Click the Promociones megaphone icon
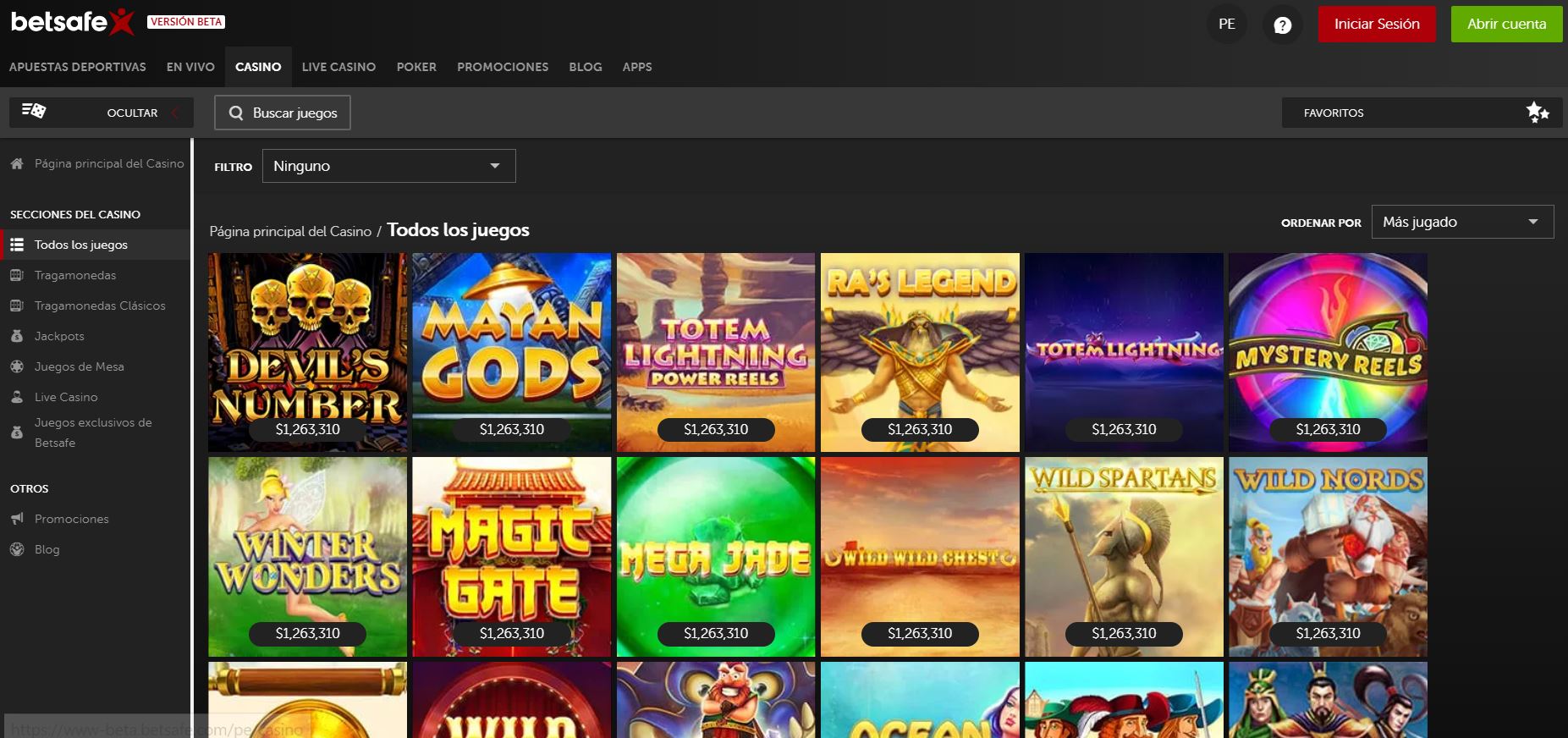 17,519
